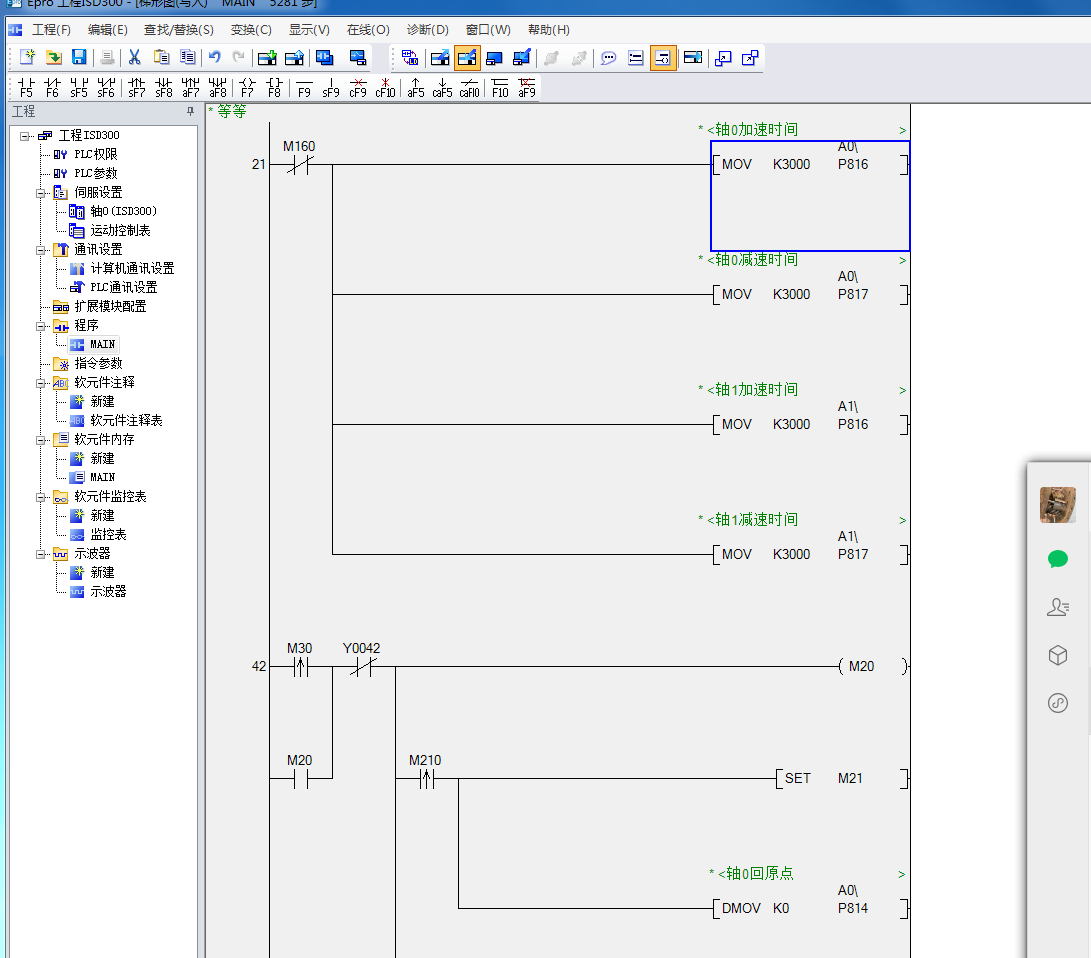Click the Undo arrow icon

click(215, 58)
